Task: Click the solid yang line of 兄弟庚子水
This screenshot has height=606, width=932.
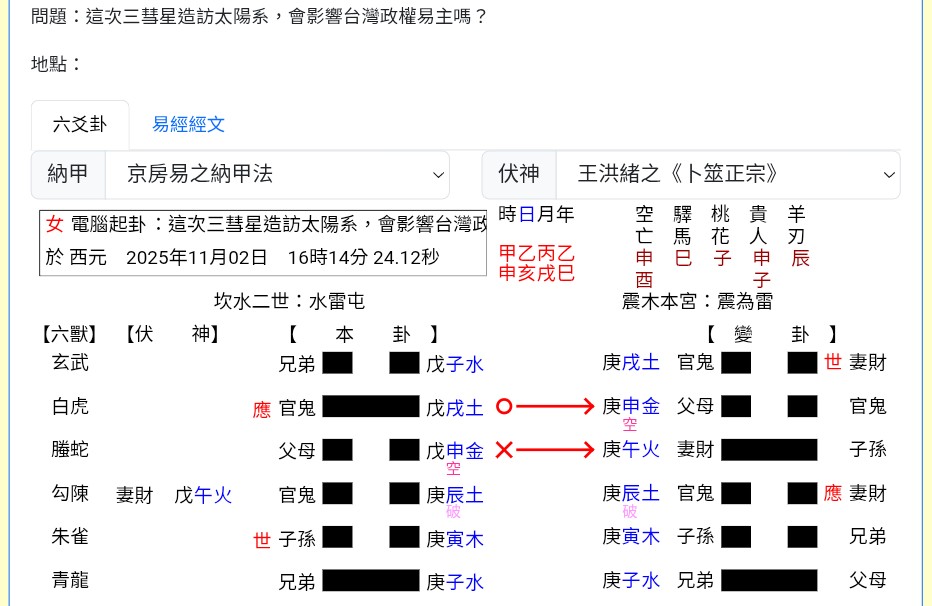Action: pyautogui.click(x=370, y=582)
